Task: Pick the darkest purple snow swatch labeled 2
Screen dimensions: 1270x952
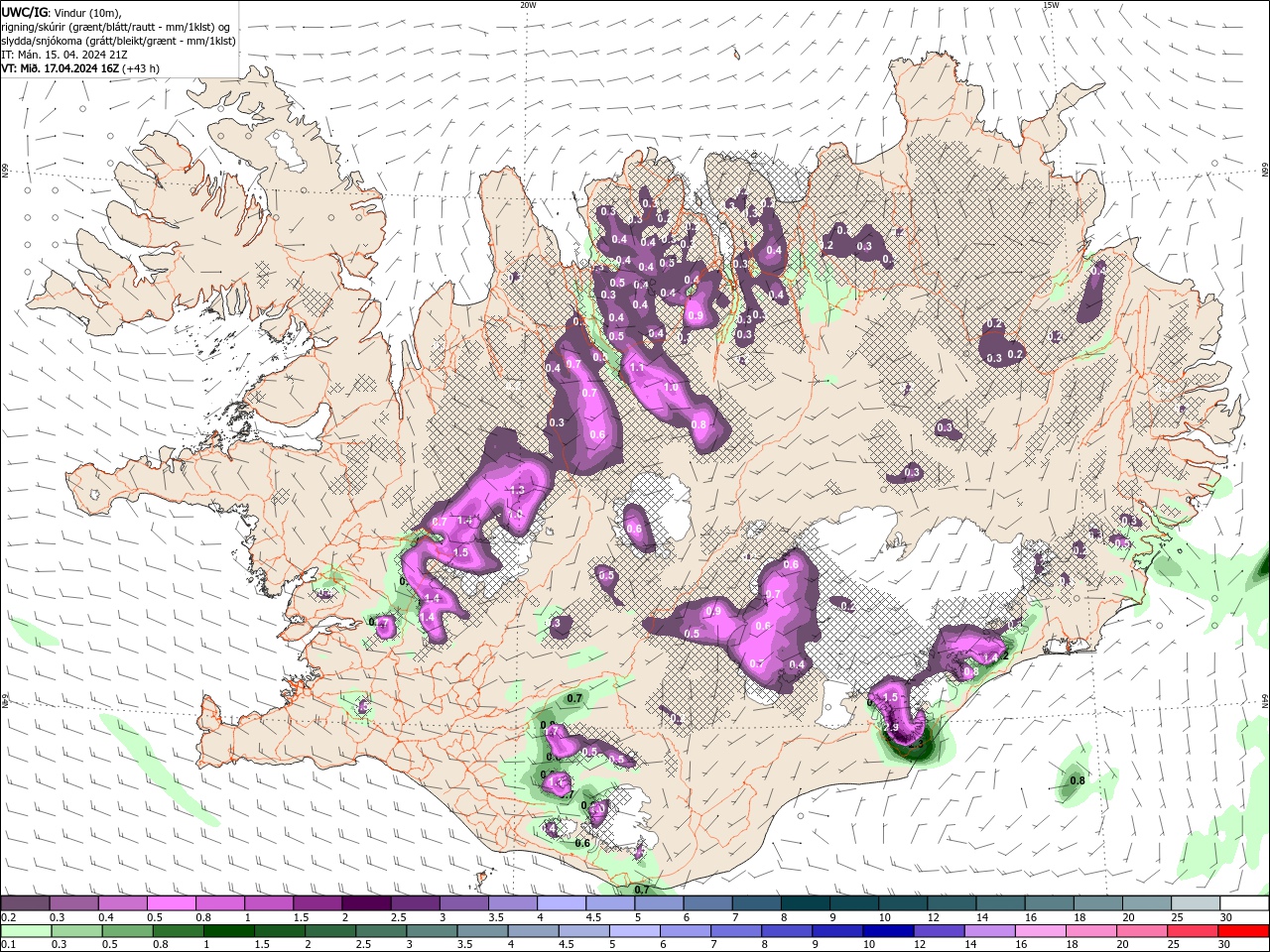Action: pyautogui.click(x=365, y=903)
